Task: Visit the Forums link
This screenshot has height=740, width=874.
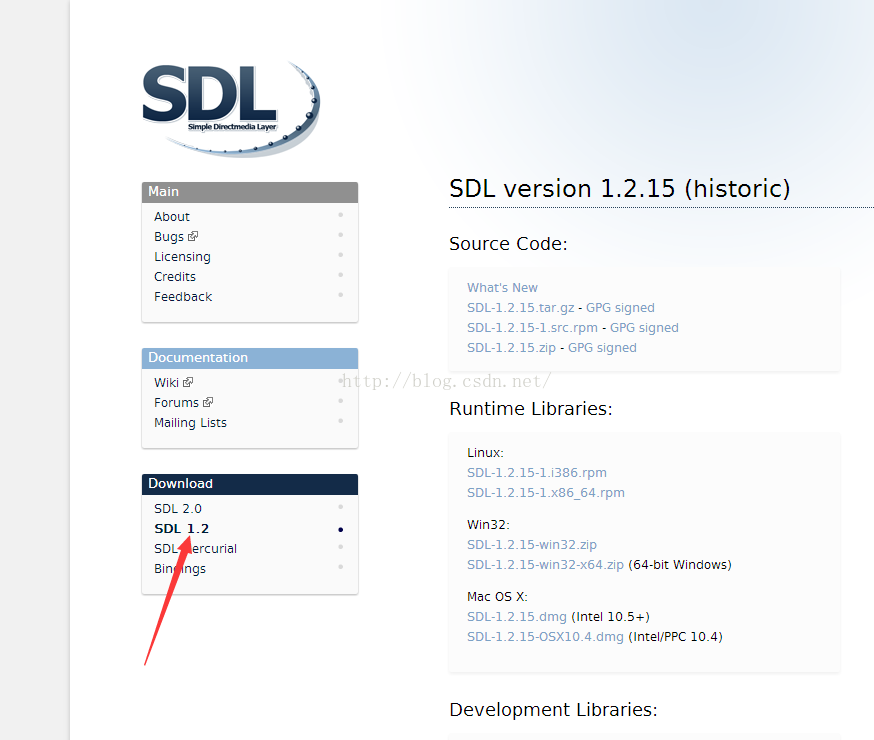Action: point(176,402)
